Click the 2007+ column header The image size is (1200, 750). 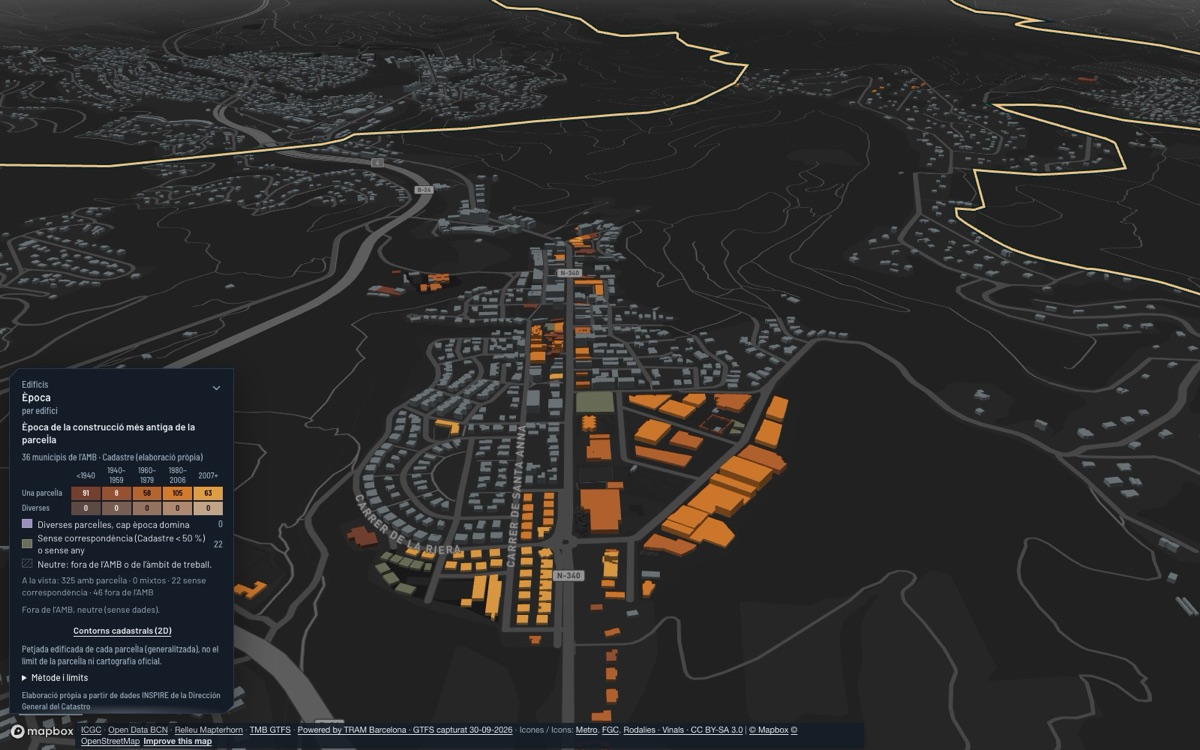pyautogui.click(x=208, y=476)
